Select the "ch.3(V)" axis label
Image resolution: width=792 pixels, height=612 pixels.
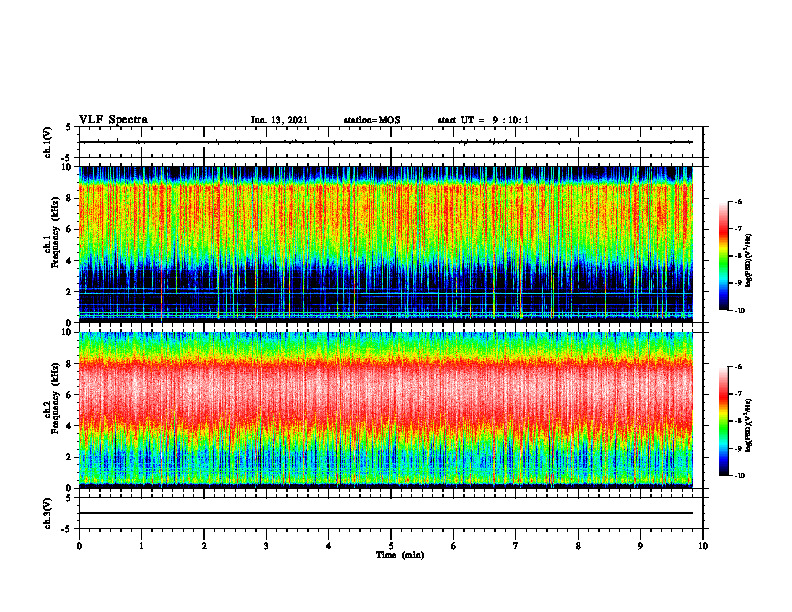pos(48,513)
